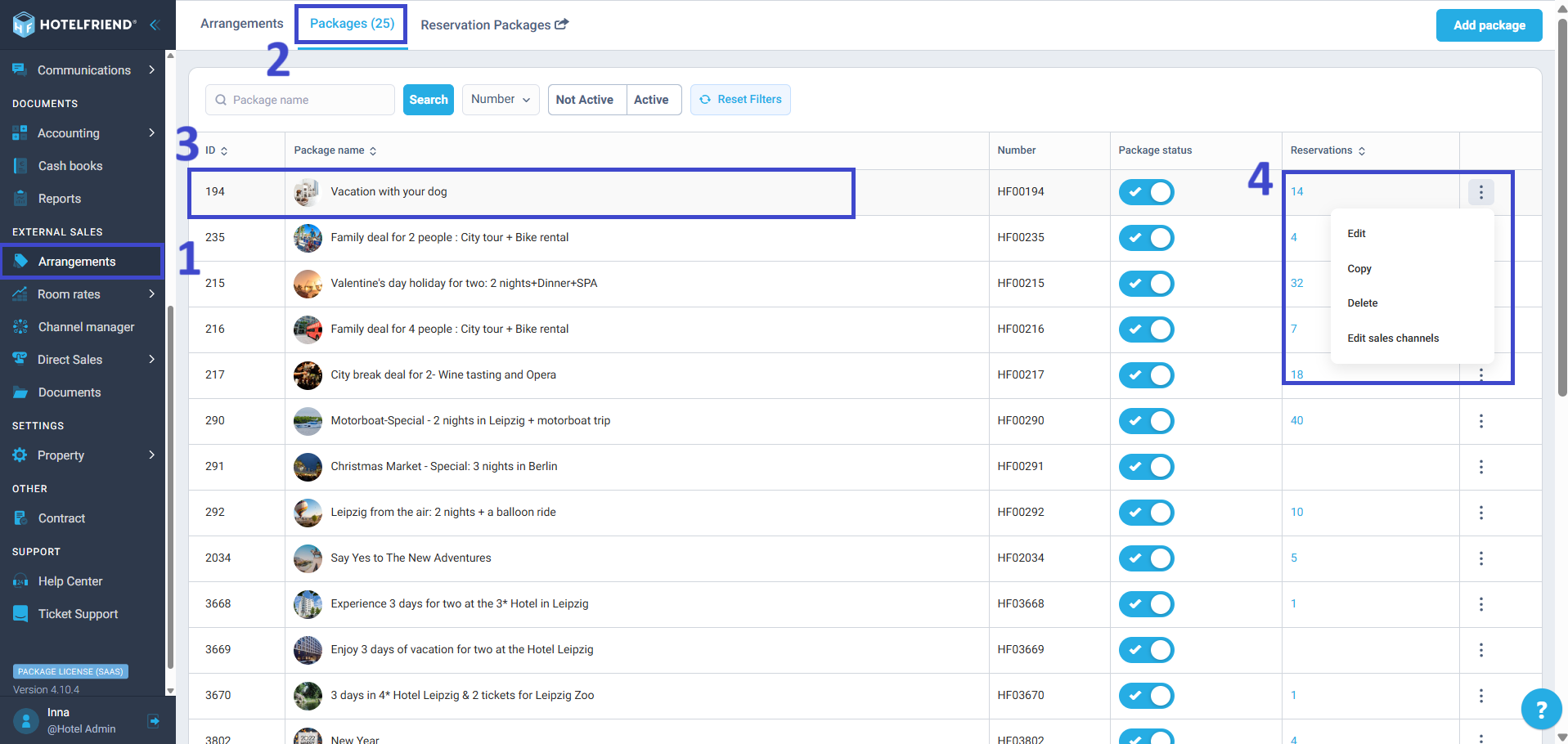Open three-dot menu for package 3668
1568x744 pixels.
tap(1481, 604)
